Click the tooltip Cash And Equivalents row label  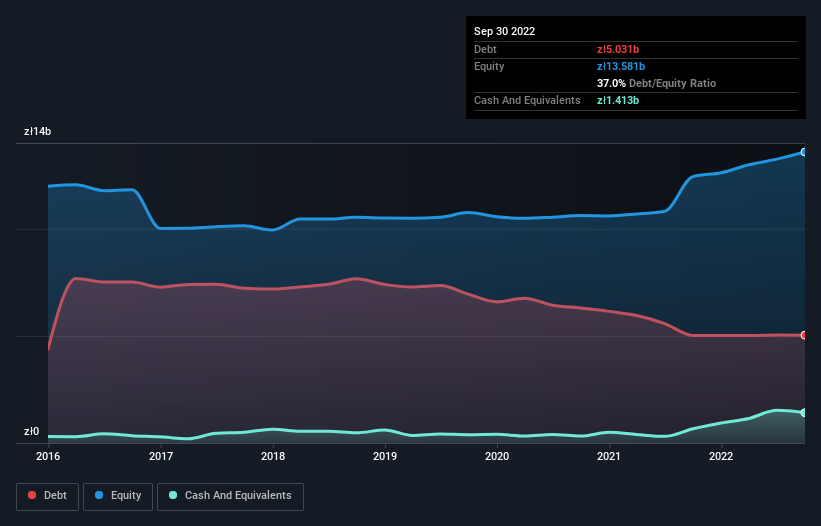click(527, 100)
